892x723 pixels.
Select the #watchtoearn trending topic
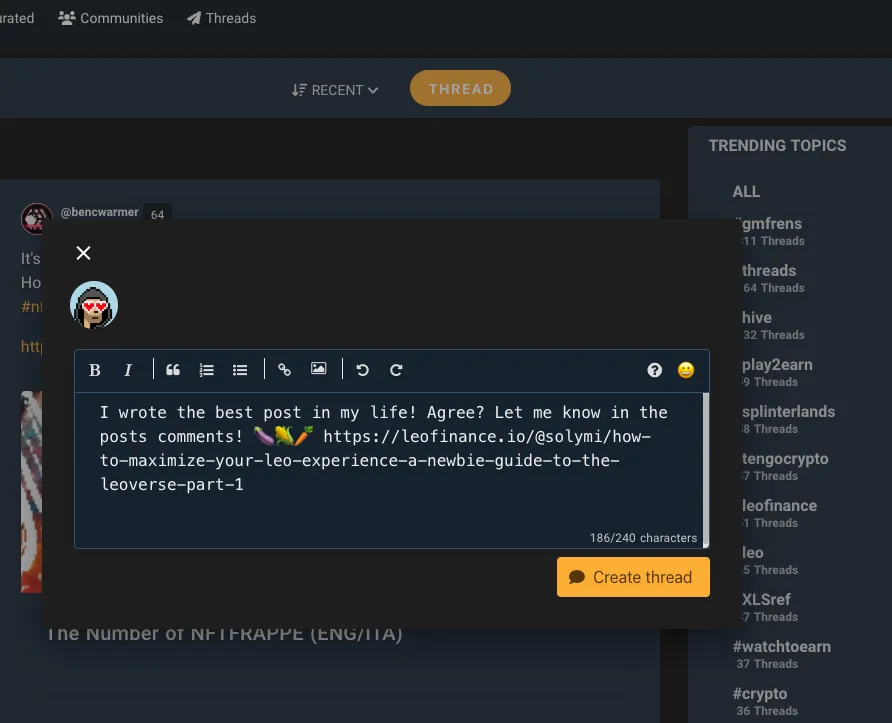coord(782,647)
